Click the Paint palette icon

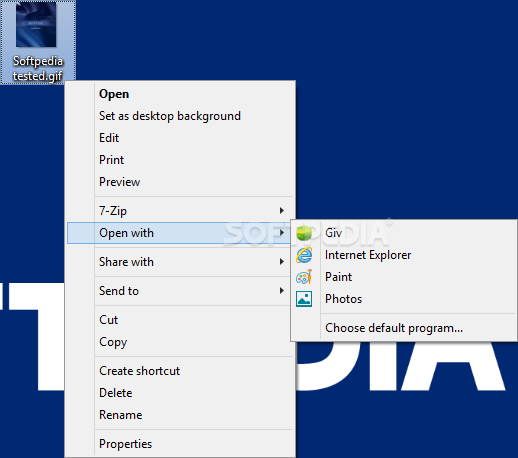304,277
